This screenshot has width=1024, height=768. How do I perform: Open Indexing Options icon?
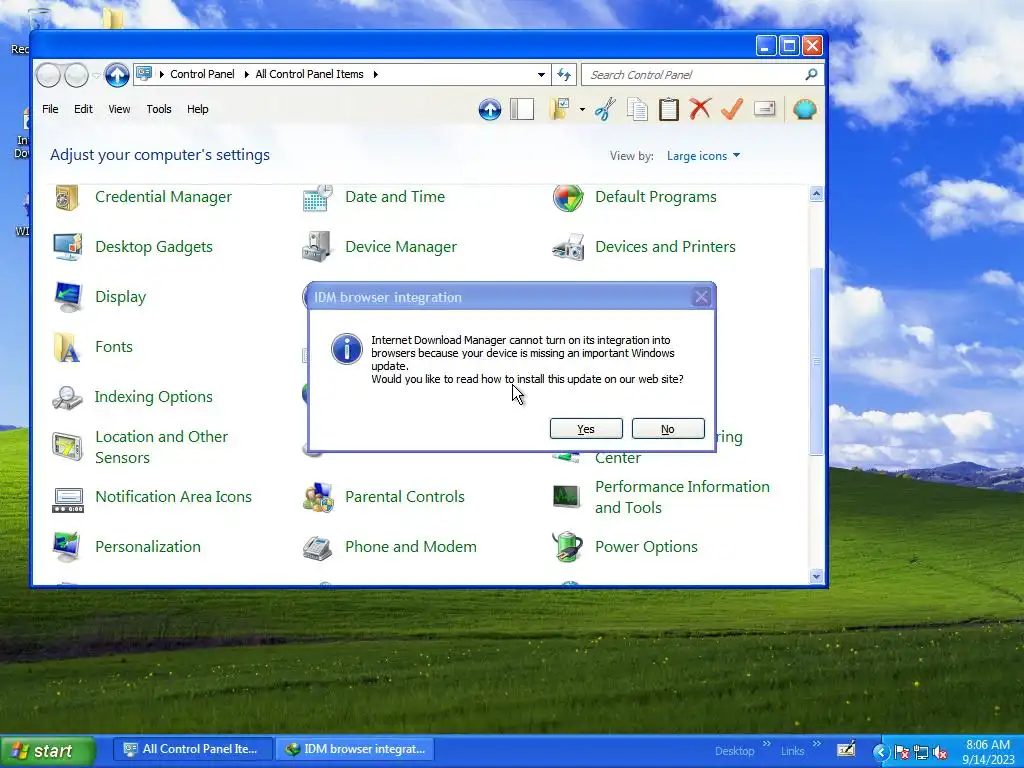(67, 397)
